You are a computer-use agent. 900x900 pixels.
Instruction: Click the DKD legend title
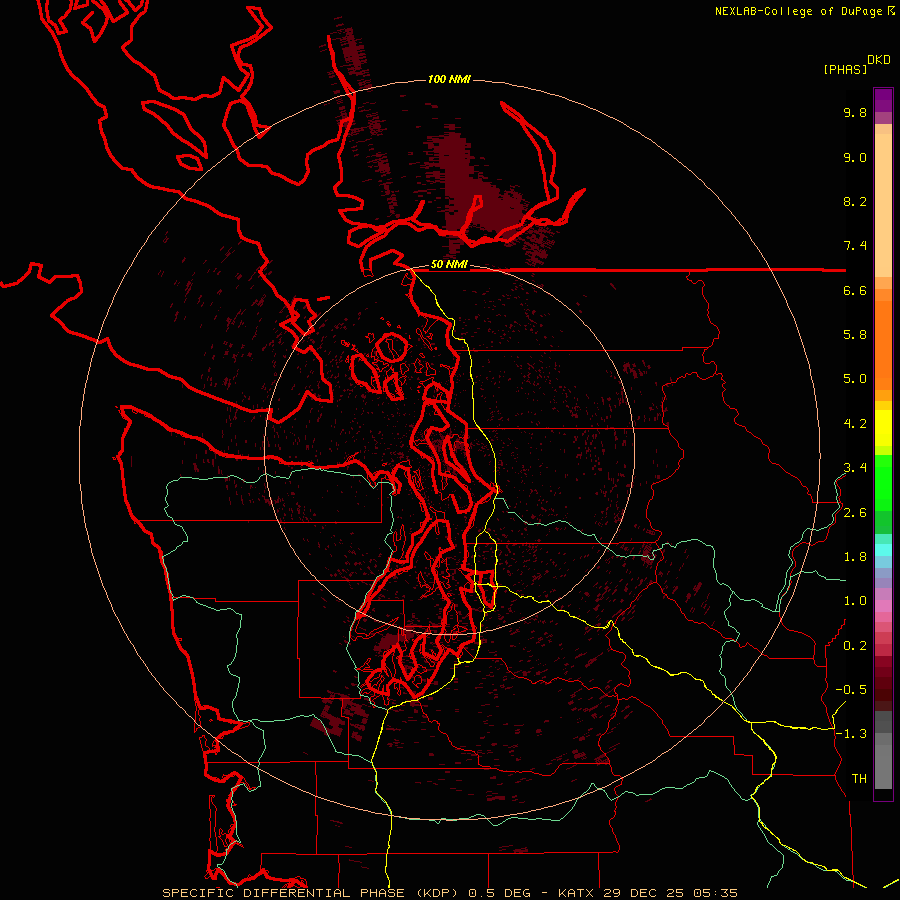pos(879,60)
